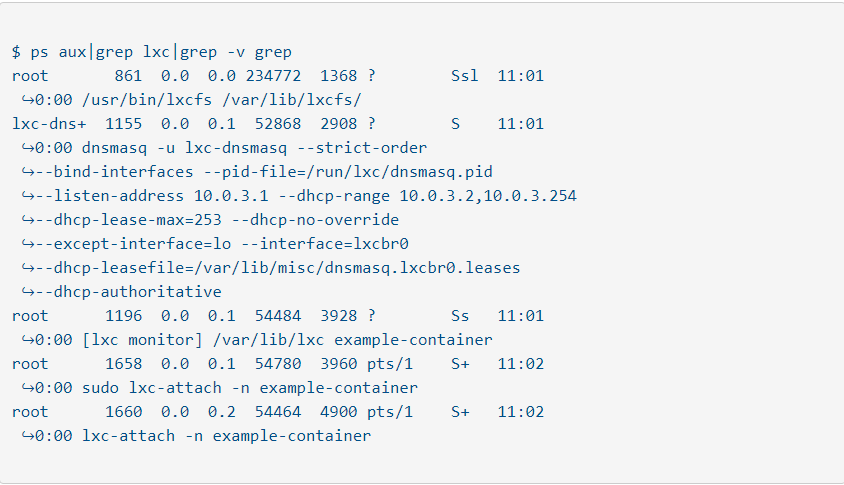Click the '--dhcp-range 10.0.3.2,10.0.3.254' text

427,196
